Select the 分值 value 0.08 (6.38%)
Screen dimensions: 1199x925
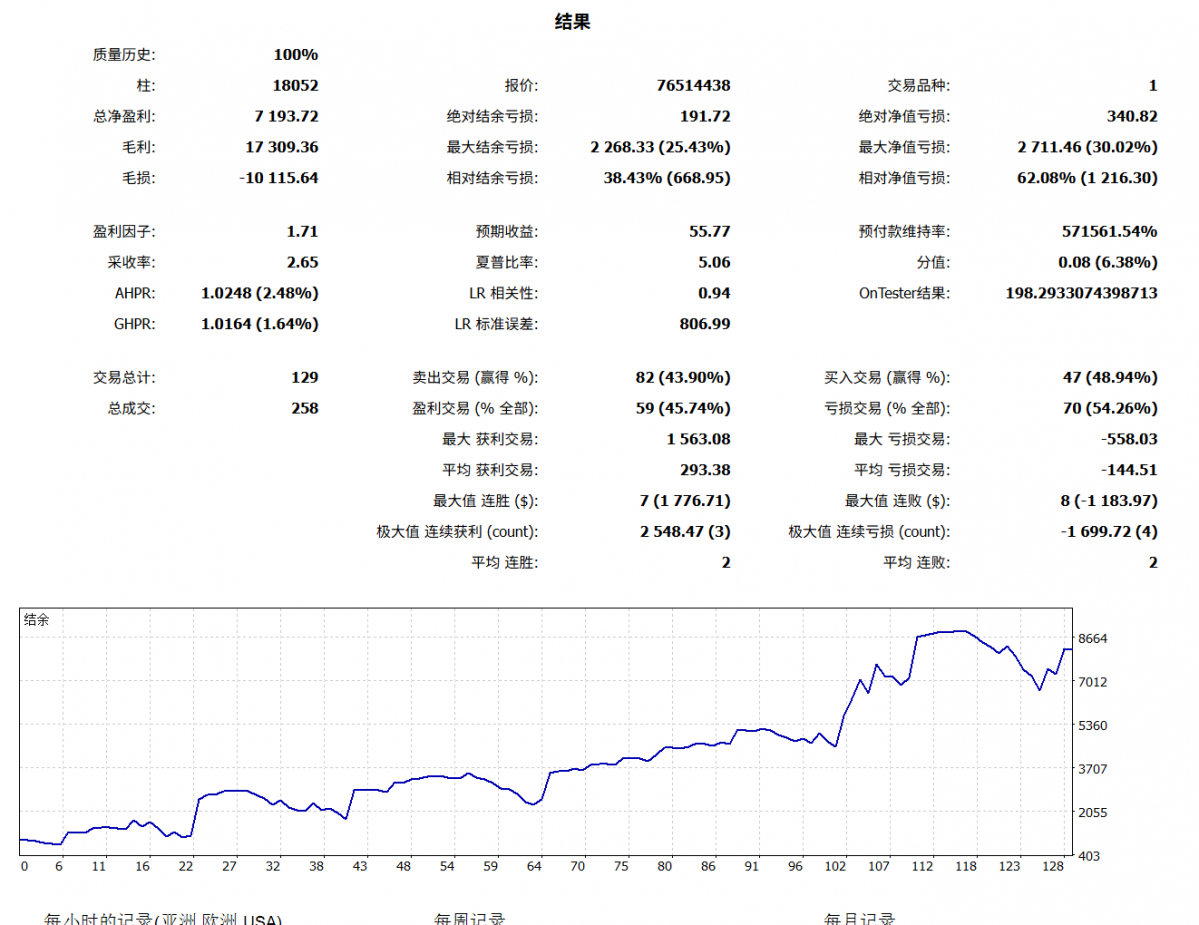point(1107,262)
